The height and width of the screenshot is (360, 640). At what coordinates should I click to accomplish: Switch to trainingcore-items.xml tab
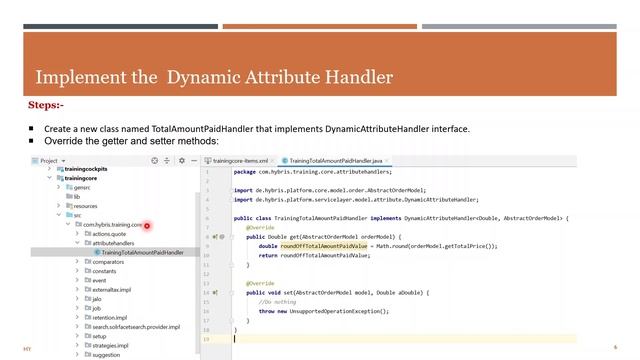pyautogui.click(x=240, y=161)
